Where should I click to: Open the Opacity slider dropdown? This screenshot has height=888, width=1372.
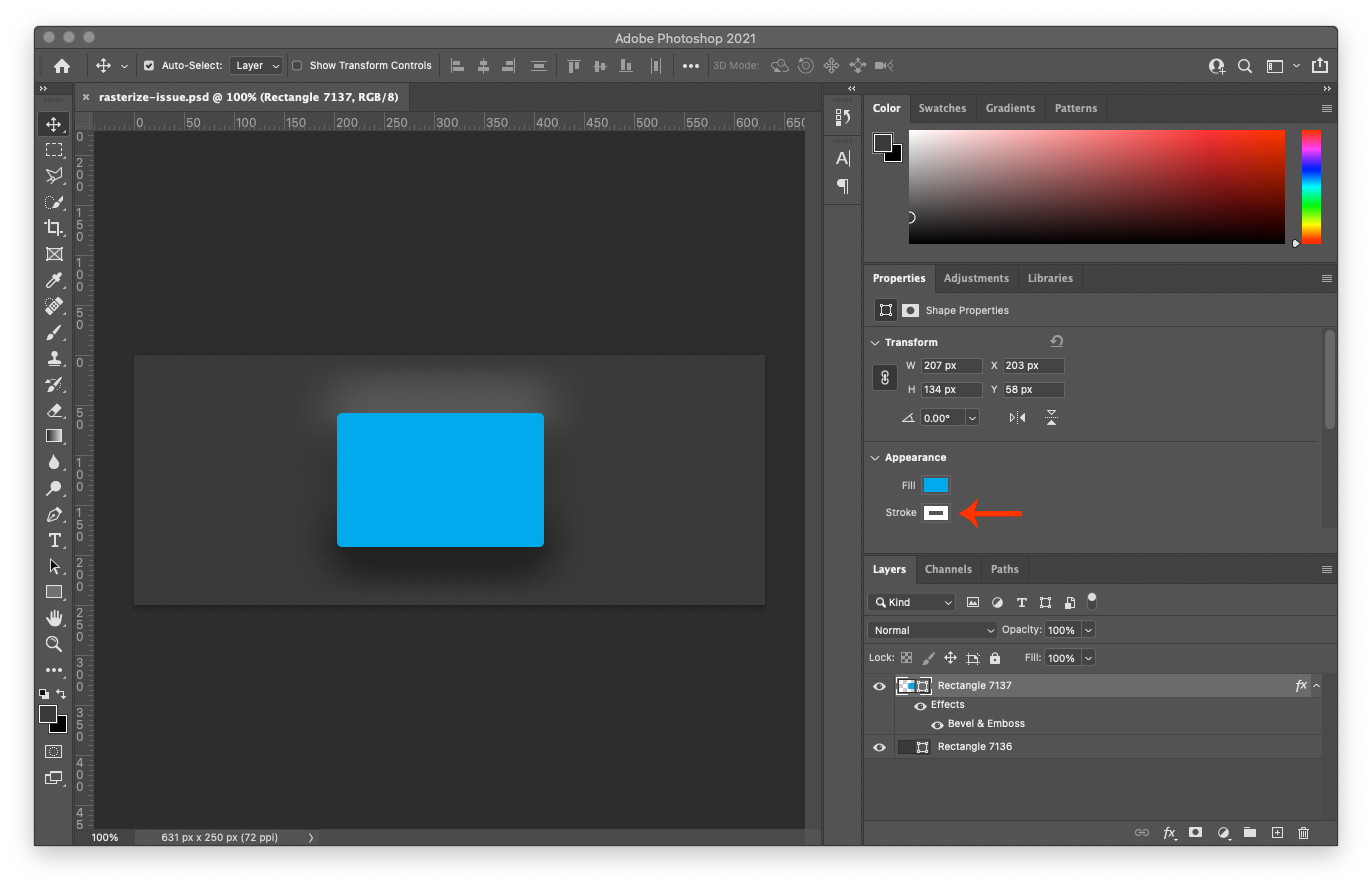coord(1088,630)
